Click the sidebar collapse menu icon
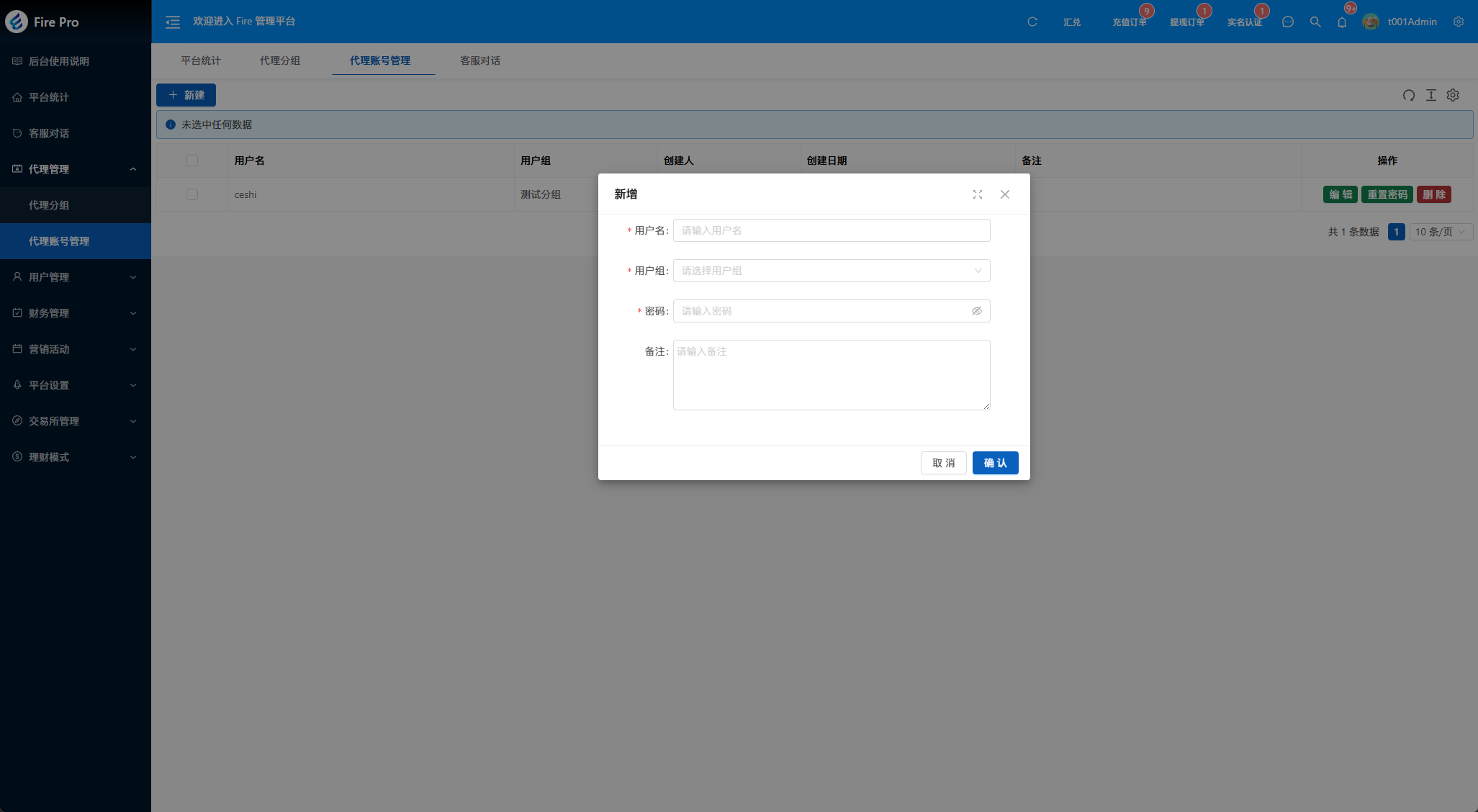 pyautogui.click(x=172, y=22)
